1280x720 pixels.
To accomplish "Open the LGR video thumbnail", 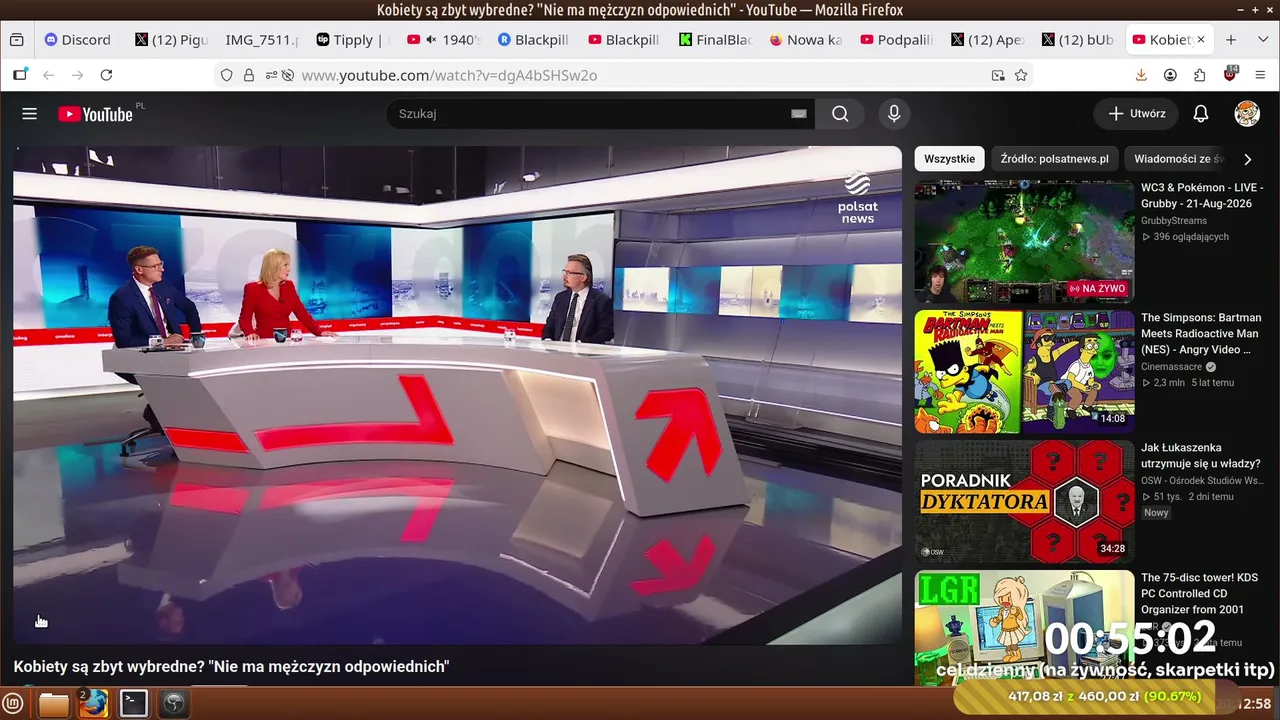I will point(1024,627).
